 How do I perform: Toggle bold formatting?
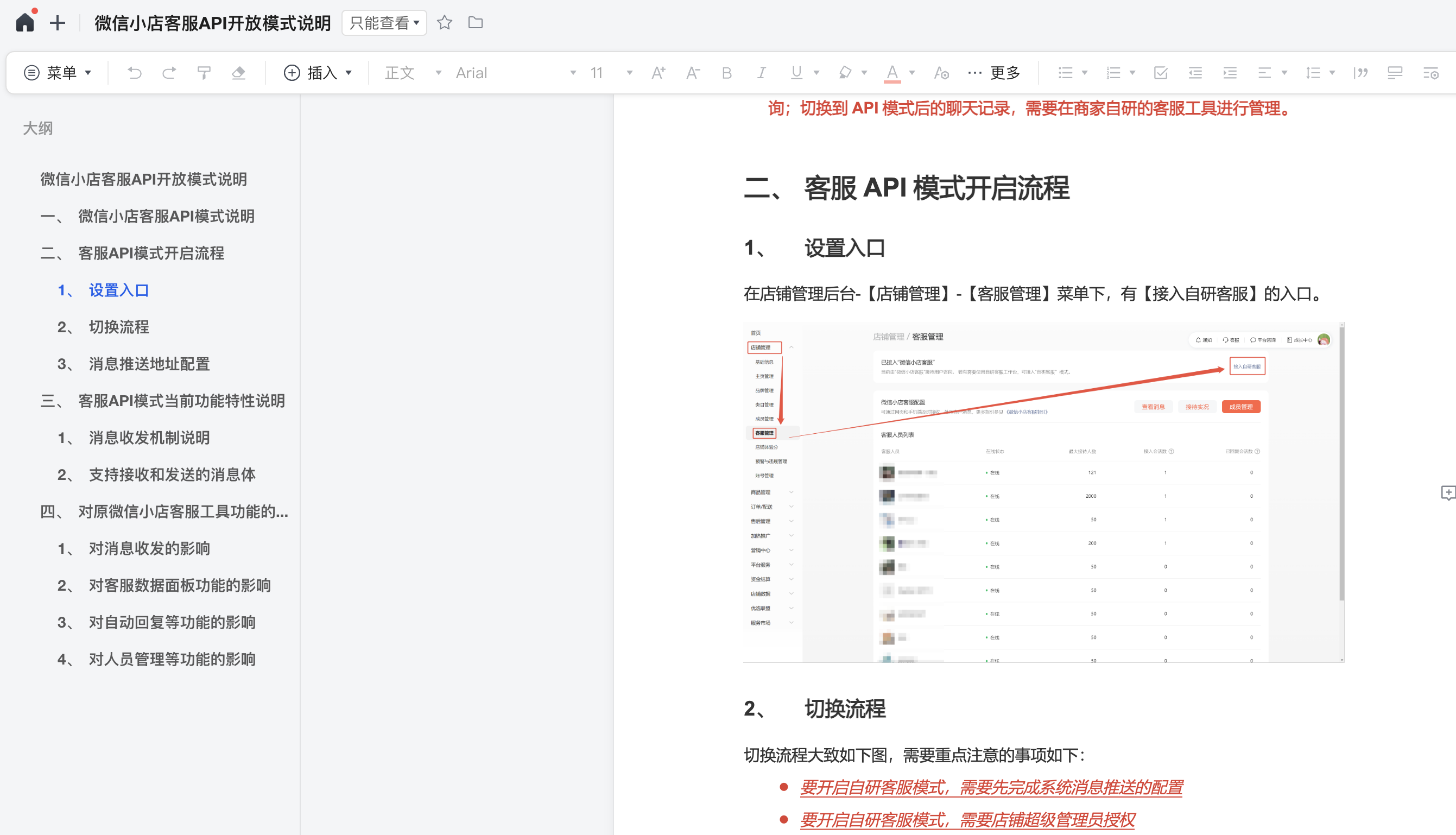tap(726, 73)
